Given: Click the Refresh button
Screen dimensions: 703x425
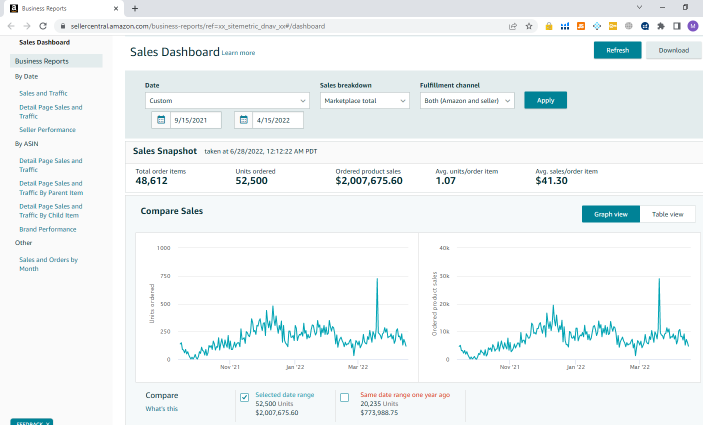Looking at the screenshot, I should coord(617,50).
